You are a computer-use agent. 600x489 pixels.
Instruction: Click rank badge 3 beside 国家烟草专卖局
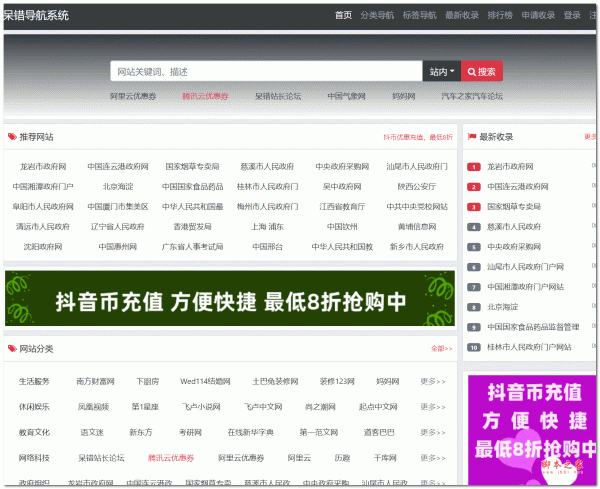(474, 207)
